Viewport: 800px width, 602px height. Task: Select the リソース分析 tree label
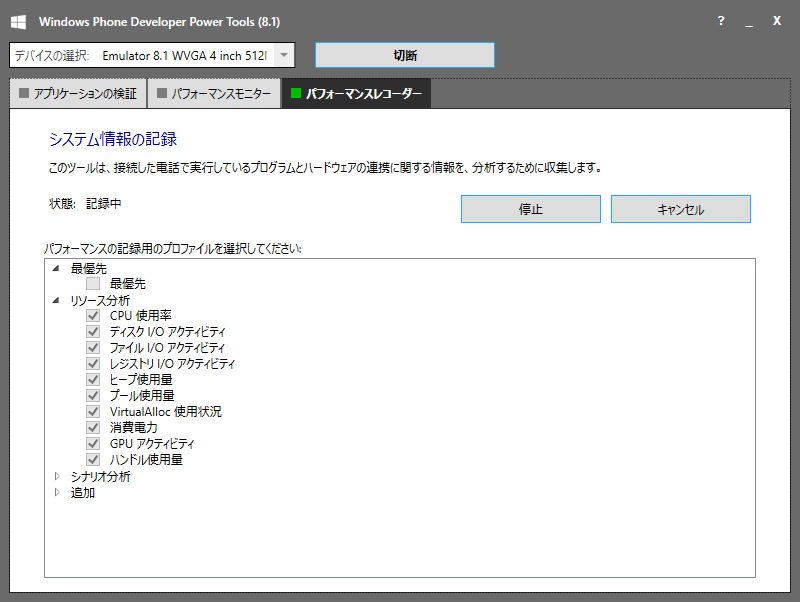pyautogui.click(x=100, y=300)
